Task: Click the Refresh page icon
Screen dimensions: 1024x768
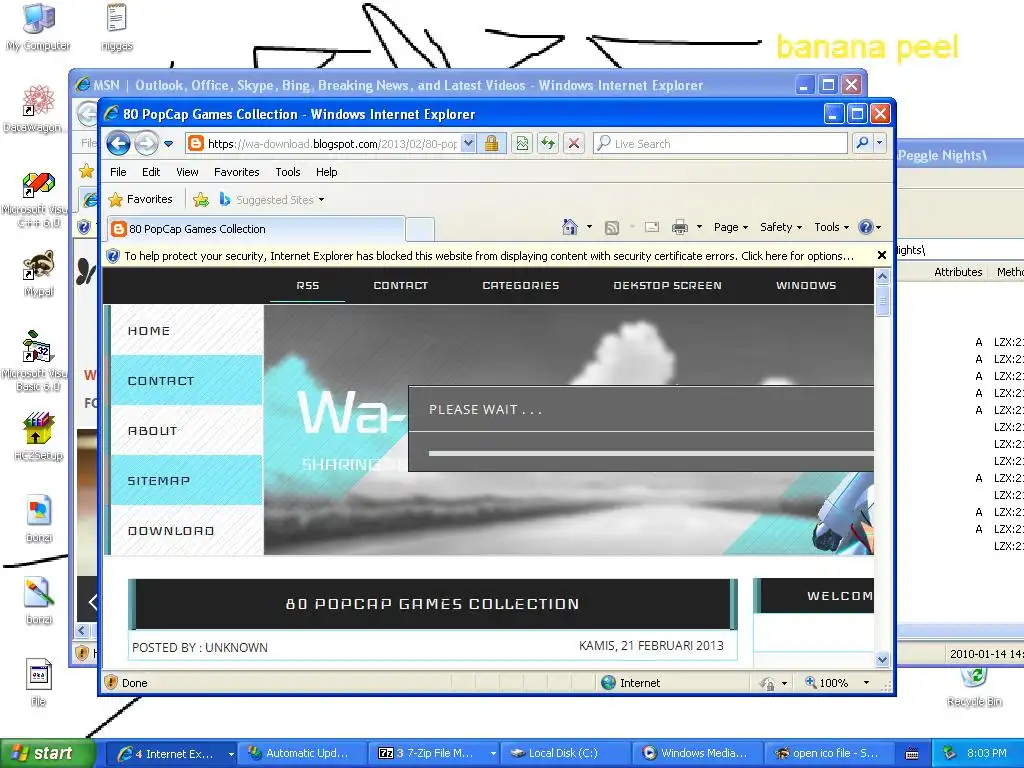Action: tap(547, 144)
